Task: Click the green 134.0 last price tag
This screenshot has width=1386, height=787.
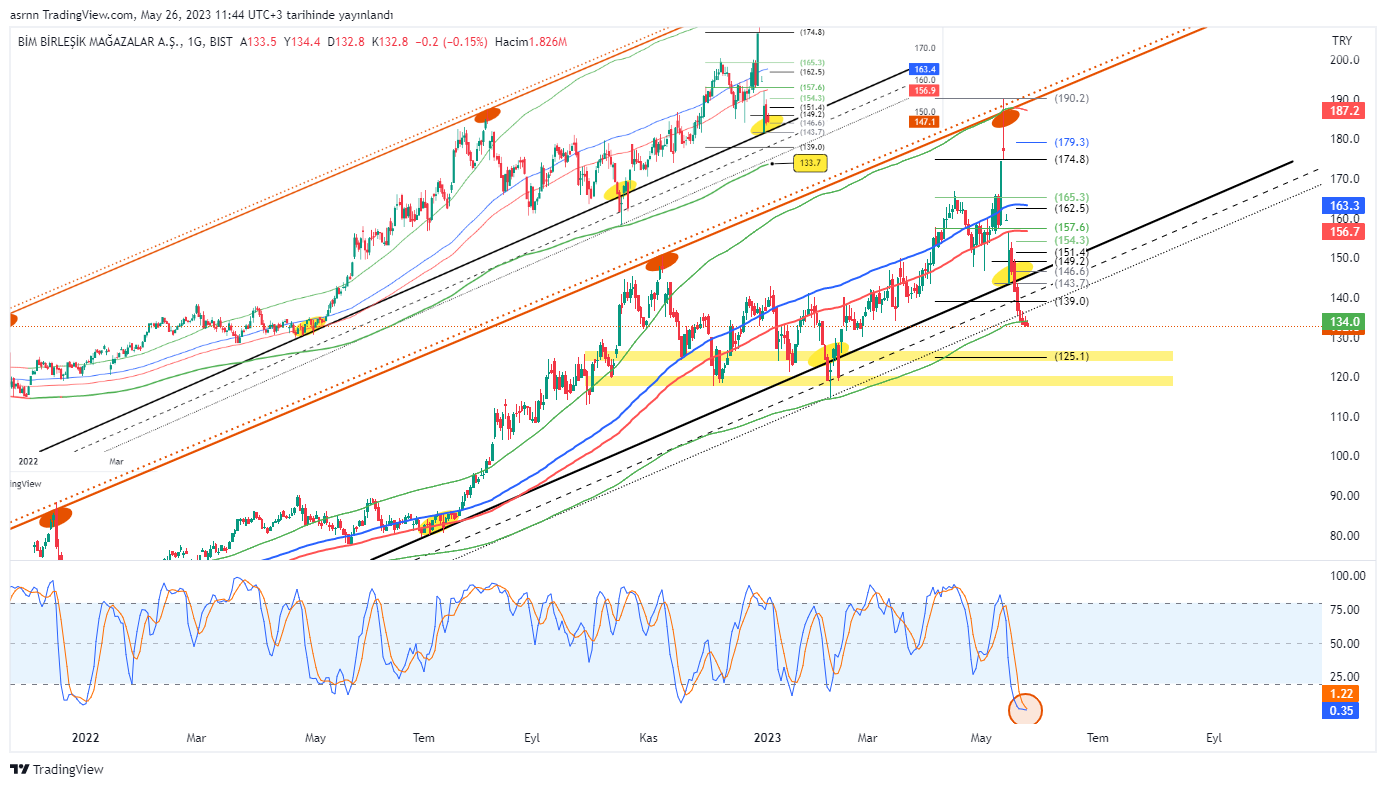Action: pos(1344,321)
